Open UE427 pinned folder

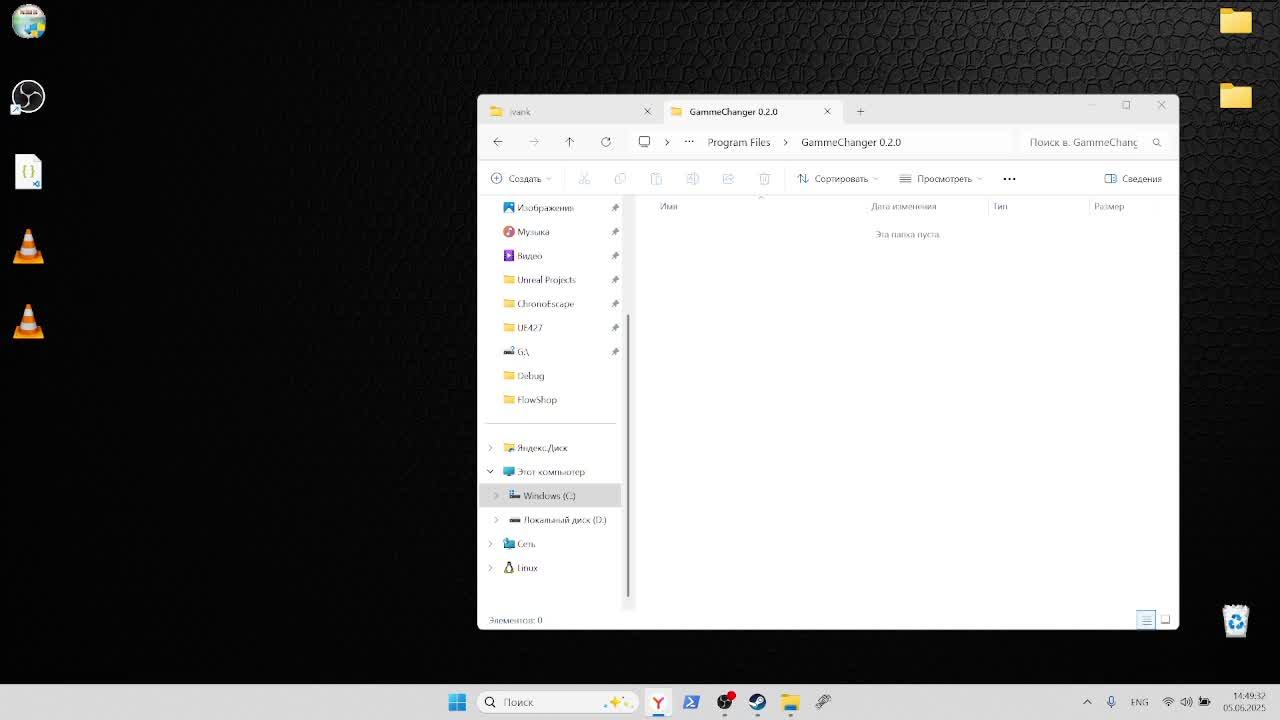529,328
